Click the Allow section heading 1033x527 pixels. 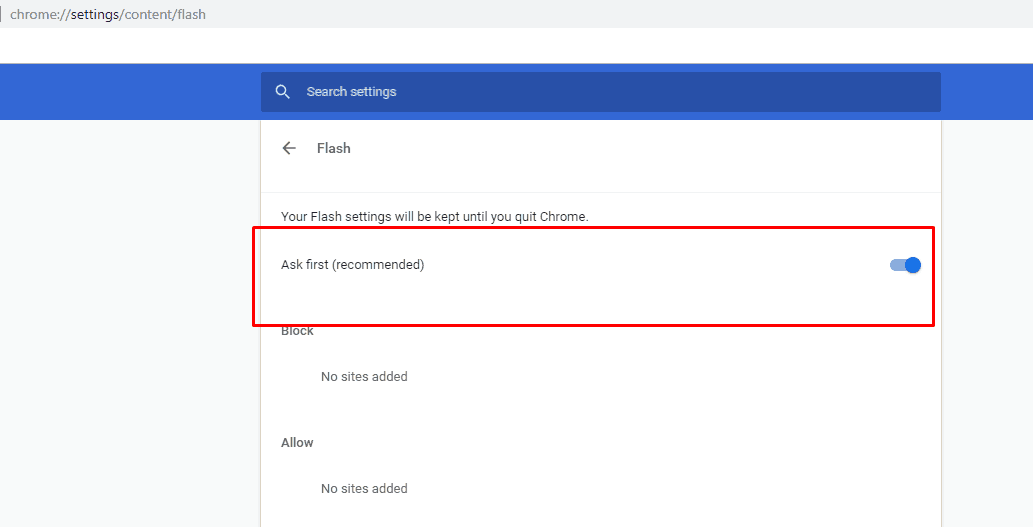point(297,443)
